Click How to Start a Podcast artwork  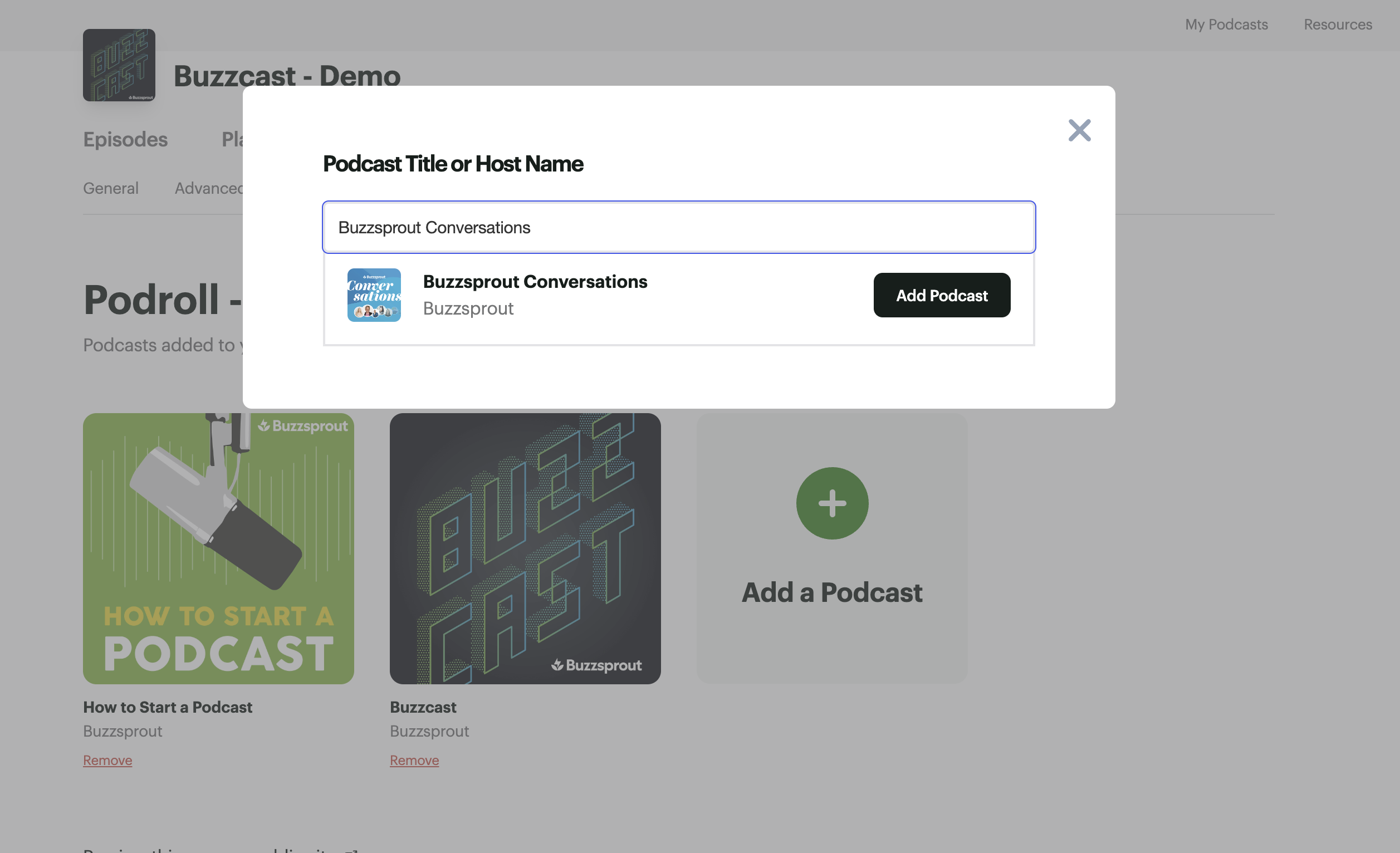coord(218,548)
